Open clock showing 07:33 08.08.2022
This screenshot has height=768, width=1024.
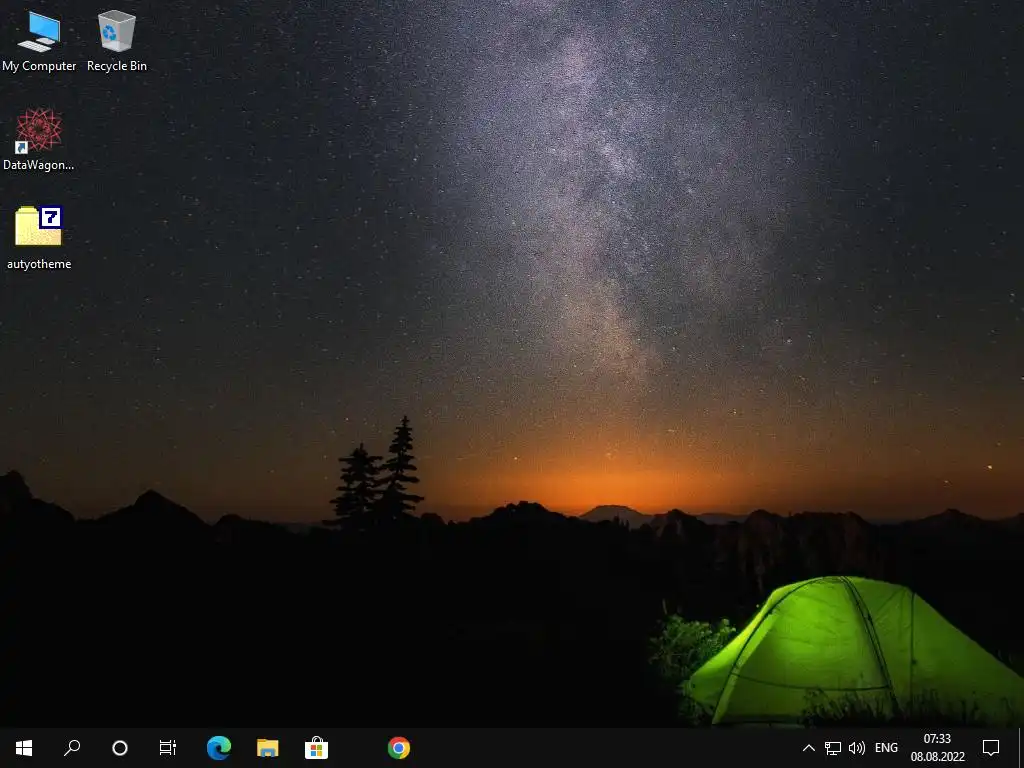(x=938, y=748)
